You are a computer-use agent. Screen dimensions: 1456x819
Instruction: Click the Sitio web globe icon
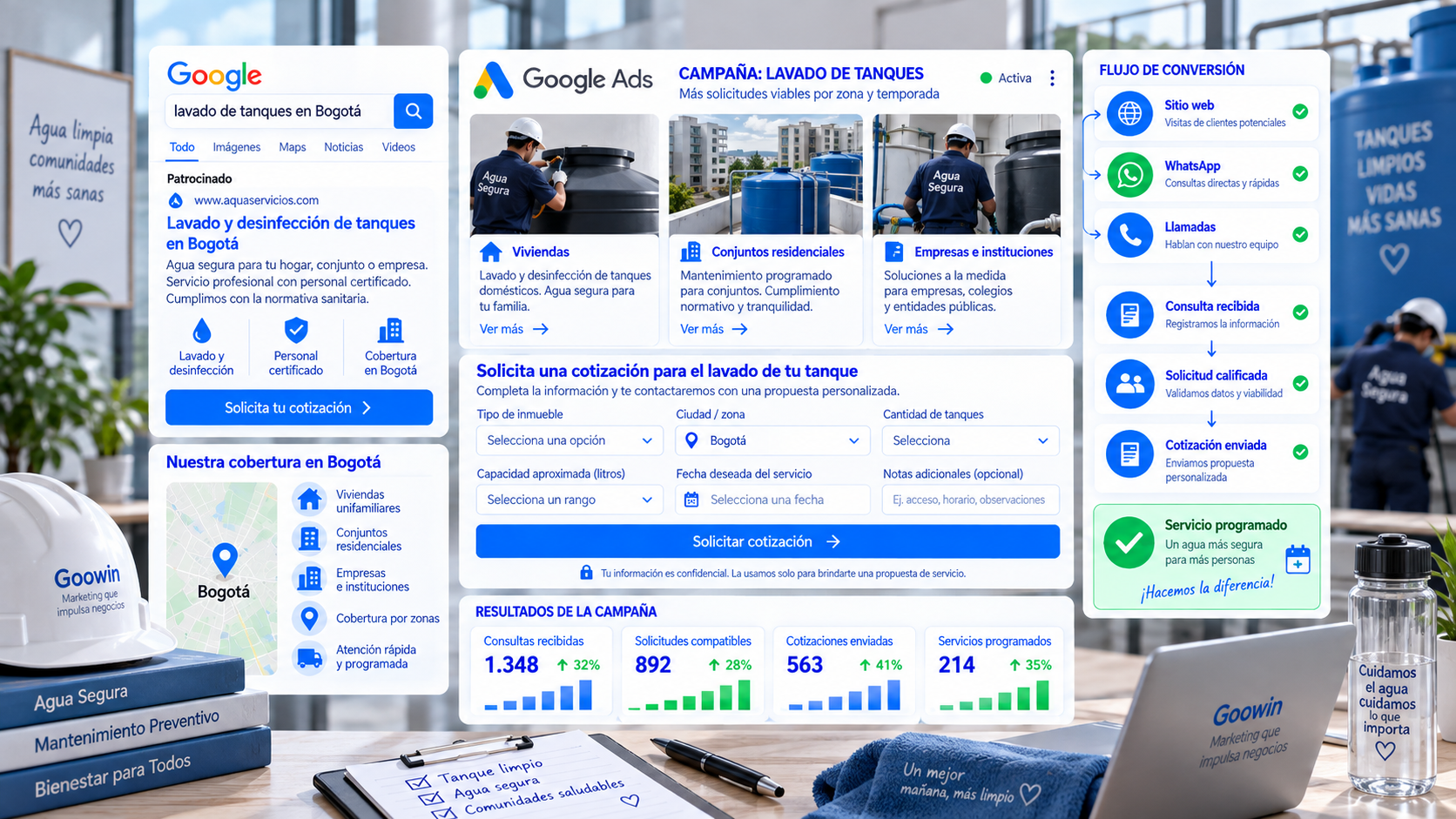click(x=1129, y=113)
